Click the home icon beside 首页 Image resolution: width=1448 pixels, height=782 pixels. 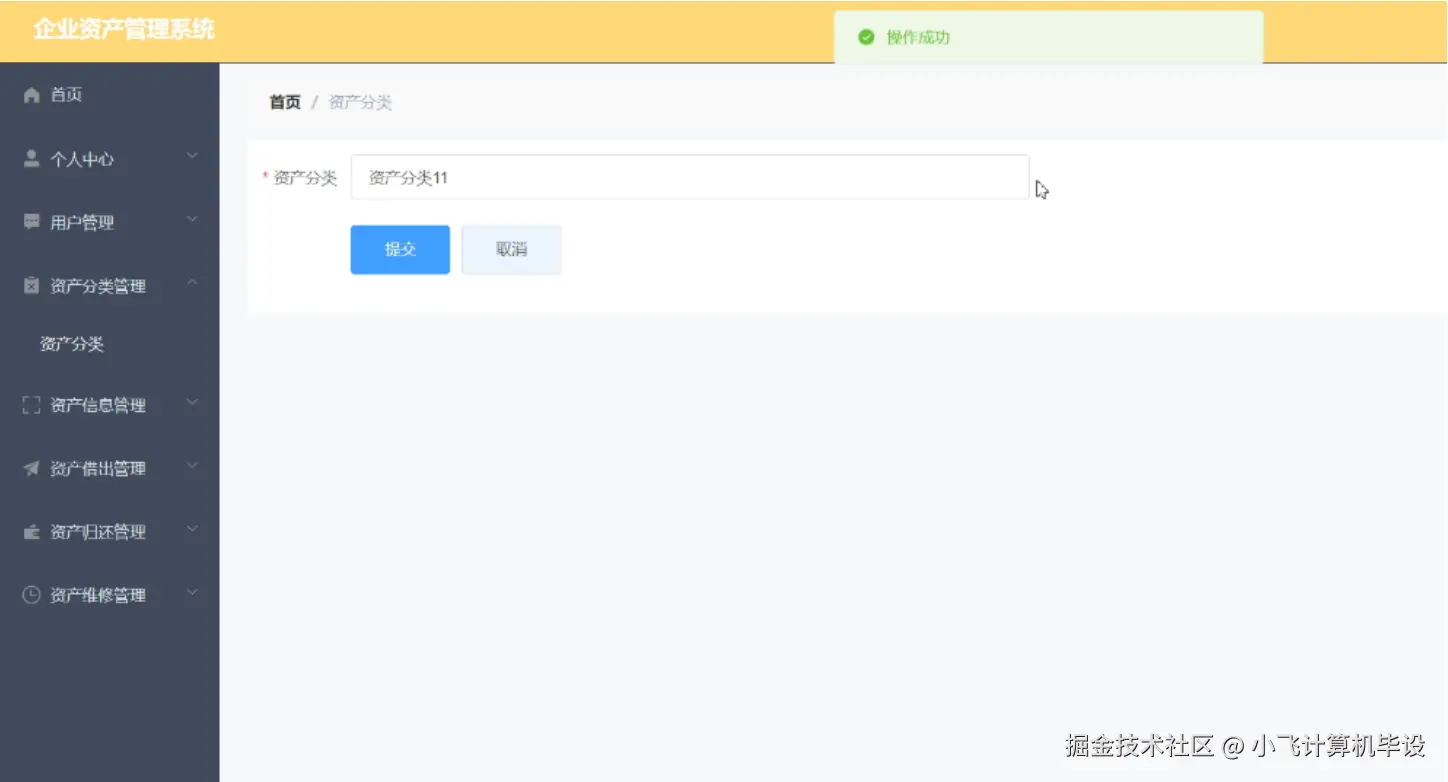[x=31, y=95]
